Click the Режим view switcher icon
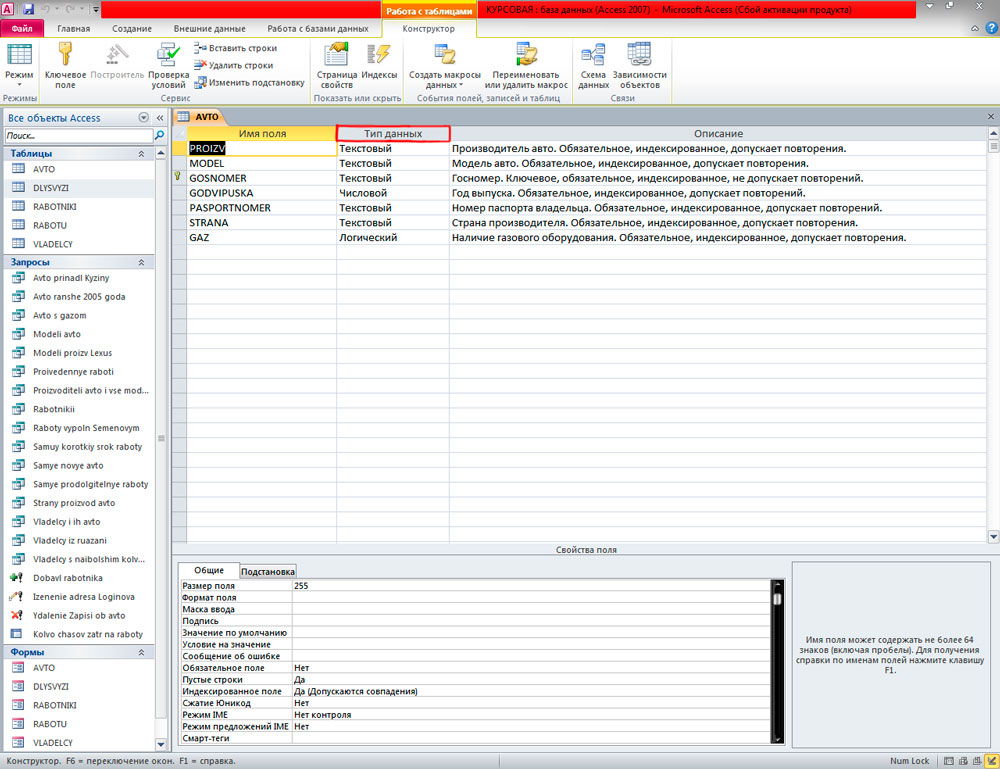This screenshot has height=769, width=1000. pyautogui.click(x=19, y=55)
